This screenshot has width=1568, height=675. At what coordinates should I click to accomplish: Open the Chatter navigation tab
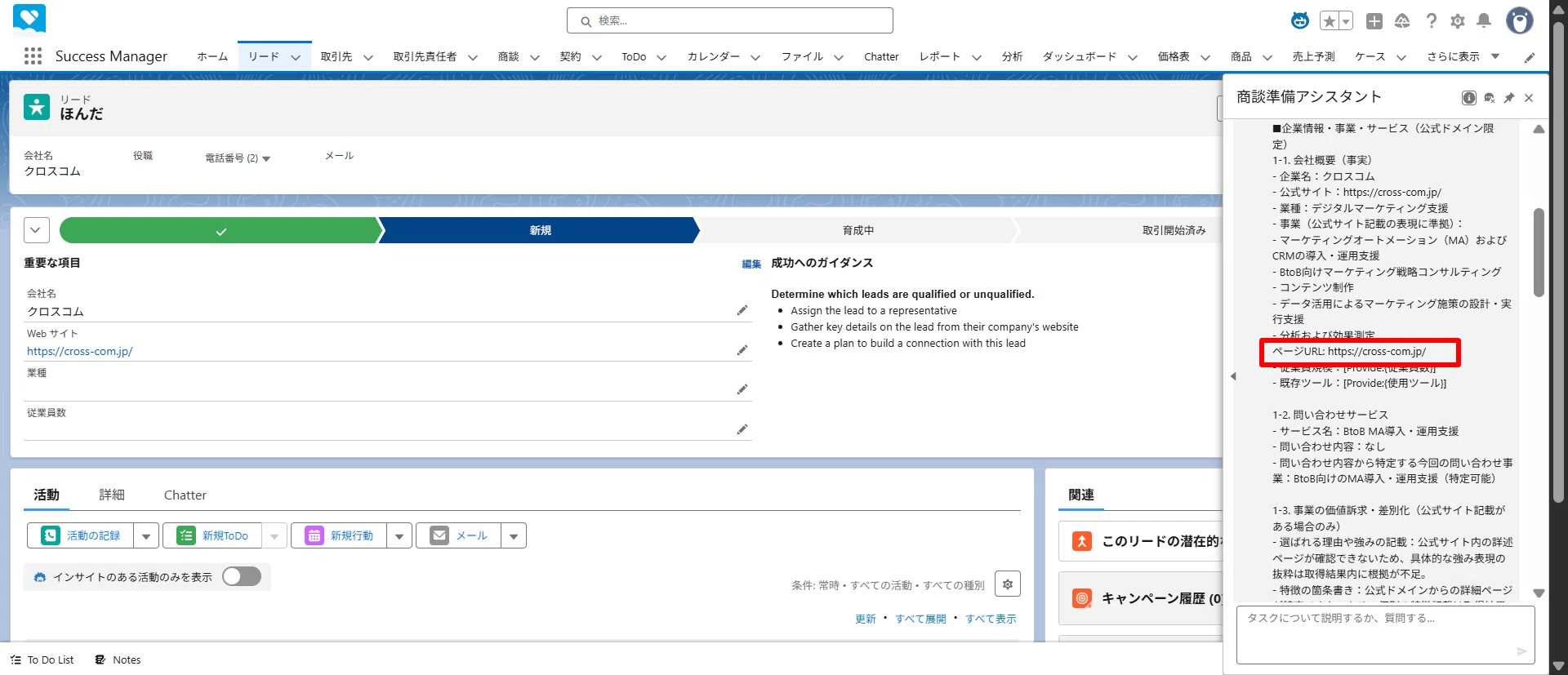point(881,56)
